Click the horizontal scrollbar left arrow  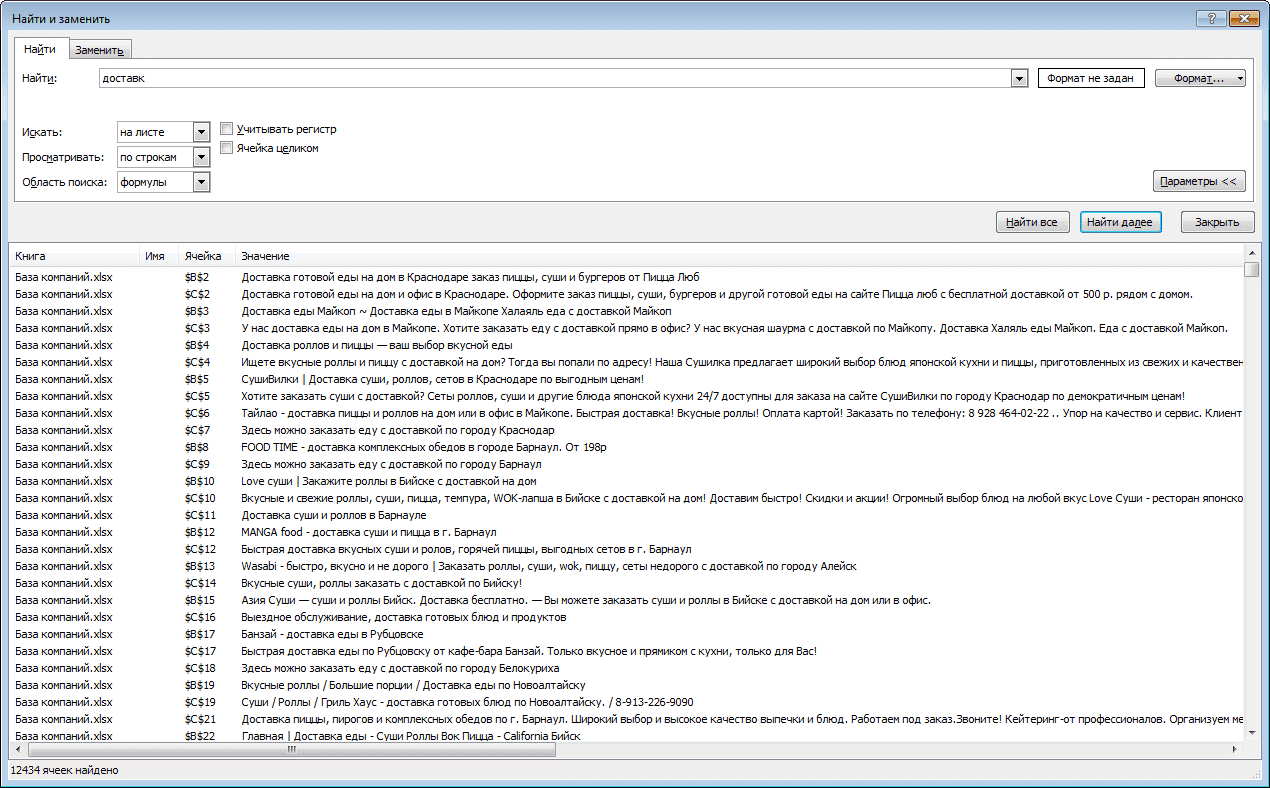tap(18, 749)
